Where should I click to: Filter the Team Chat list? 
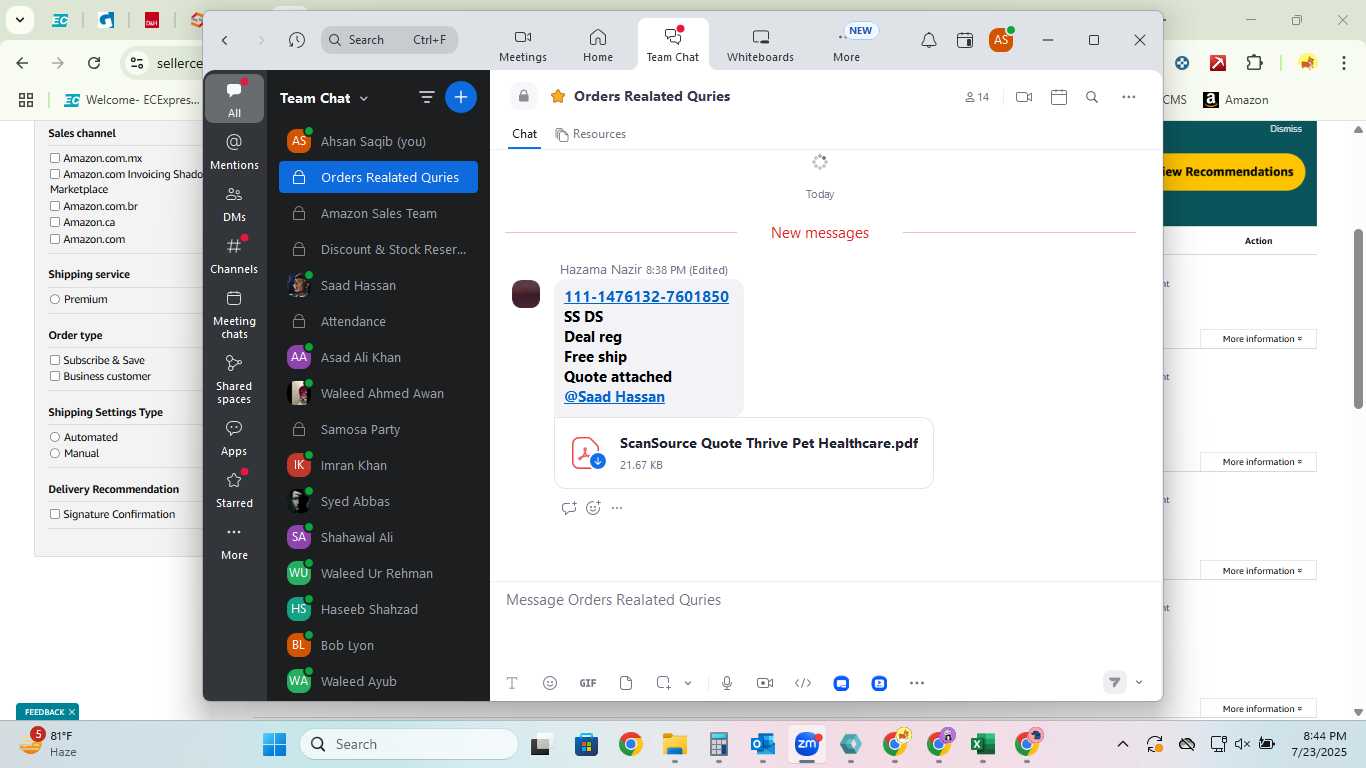point(427,98)
